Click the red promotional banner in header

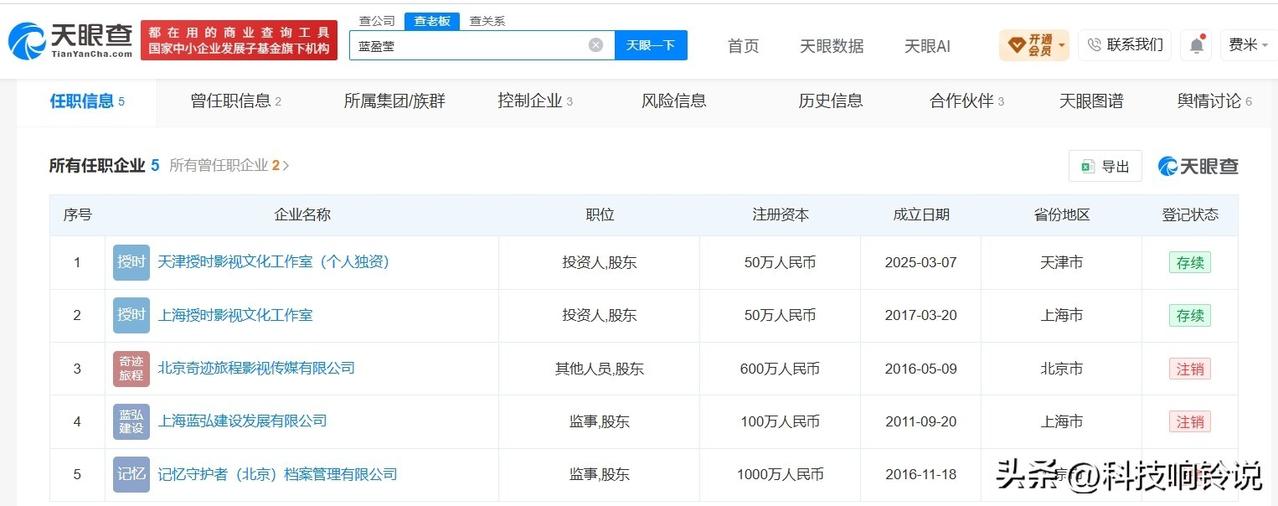pyautogui.click(x=239, y=40)
